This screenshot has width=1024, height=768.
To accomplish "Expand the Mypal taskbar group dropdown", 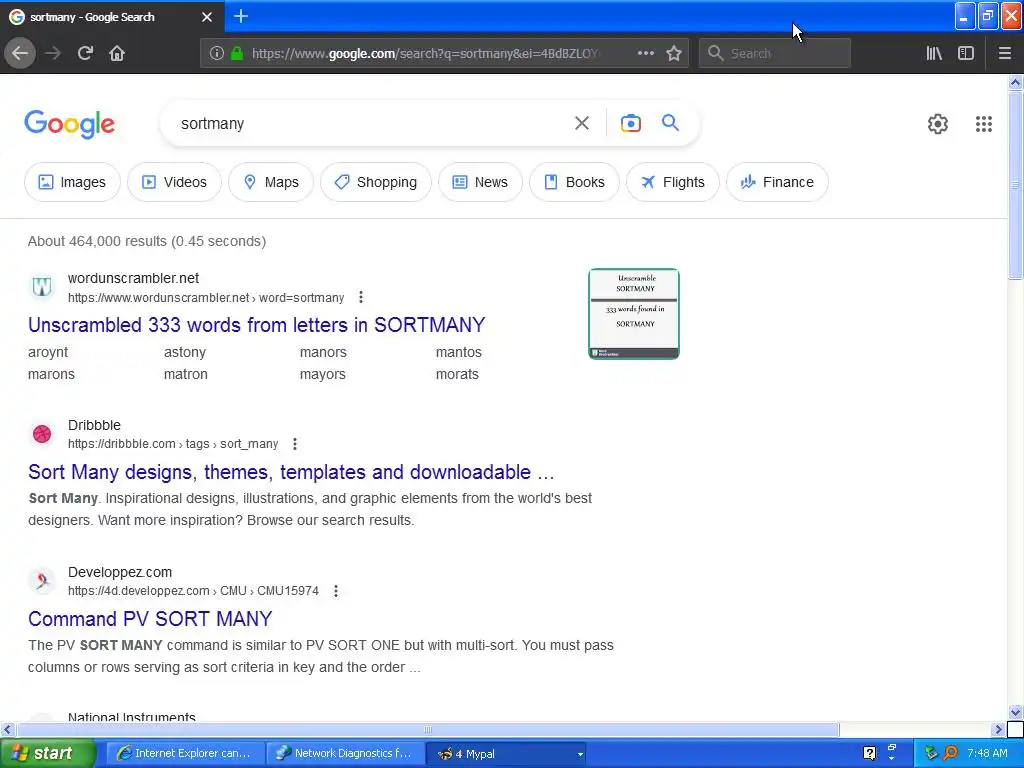I will [579, 754].
